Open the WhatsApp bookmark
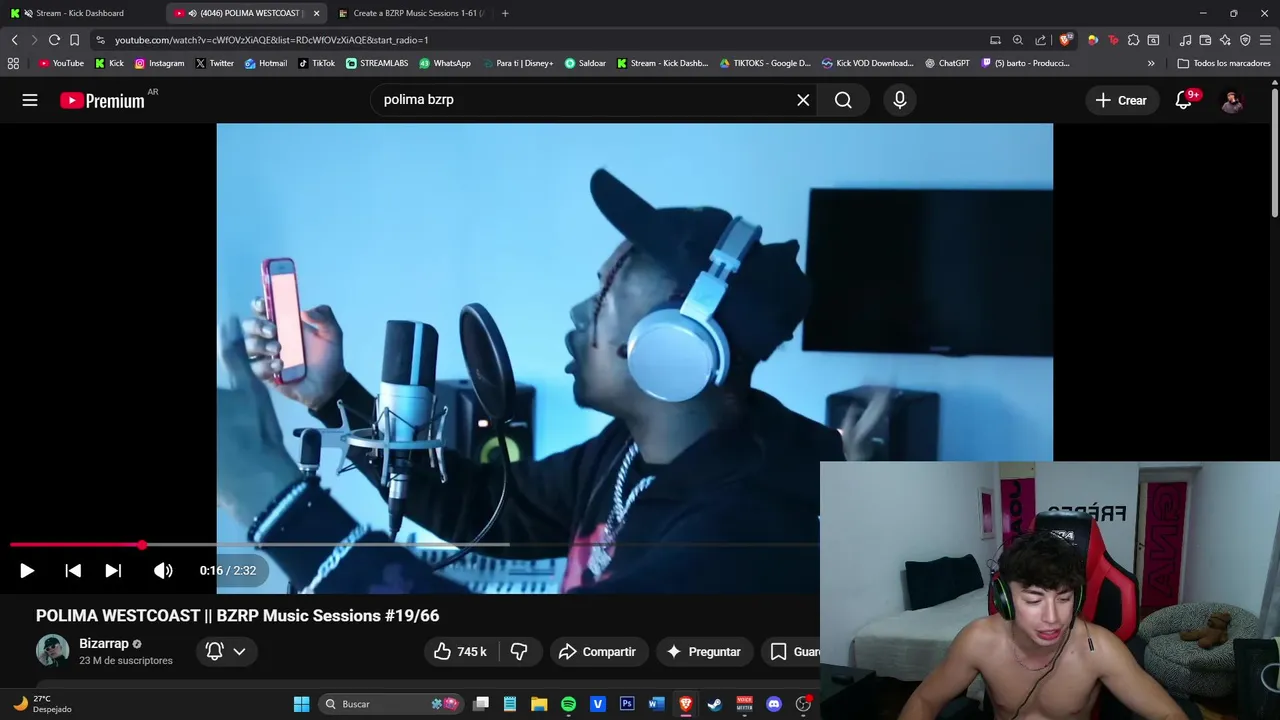The width and height of the screenshot is (1280, 720). coord(445,63)
